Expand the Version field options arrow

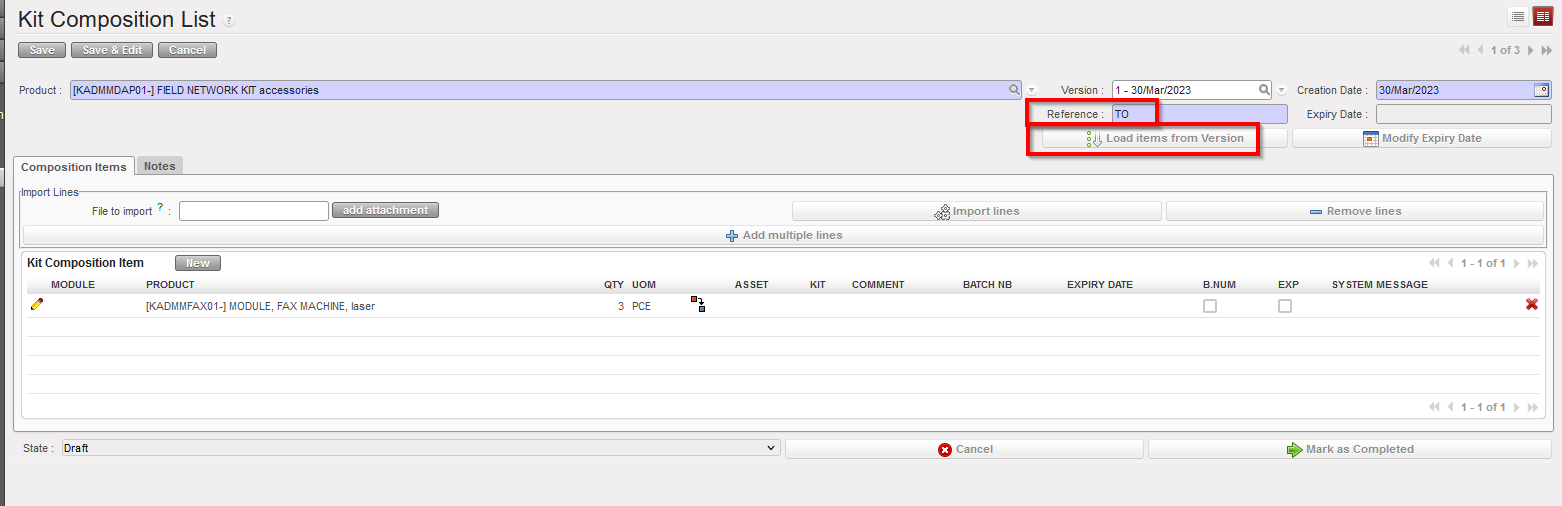pyautogui.click(x=1281, y=91)
